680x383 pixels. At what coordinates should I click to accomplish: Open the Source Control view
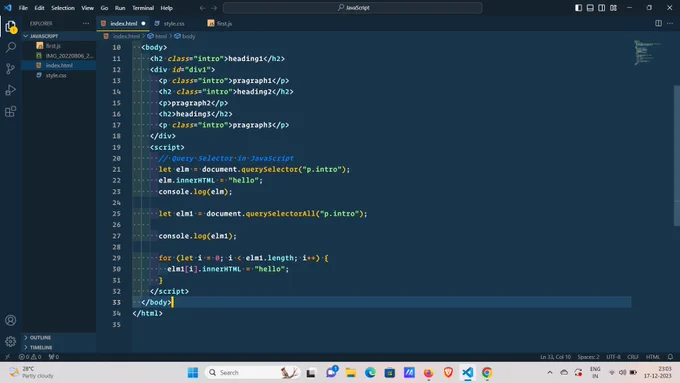[10, 69]
